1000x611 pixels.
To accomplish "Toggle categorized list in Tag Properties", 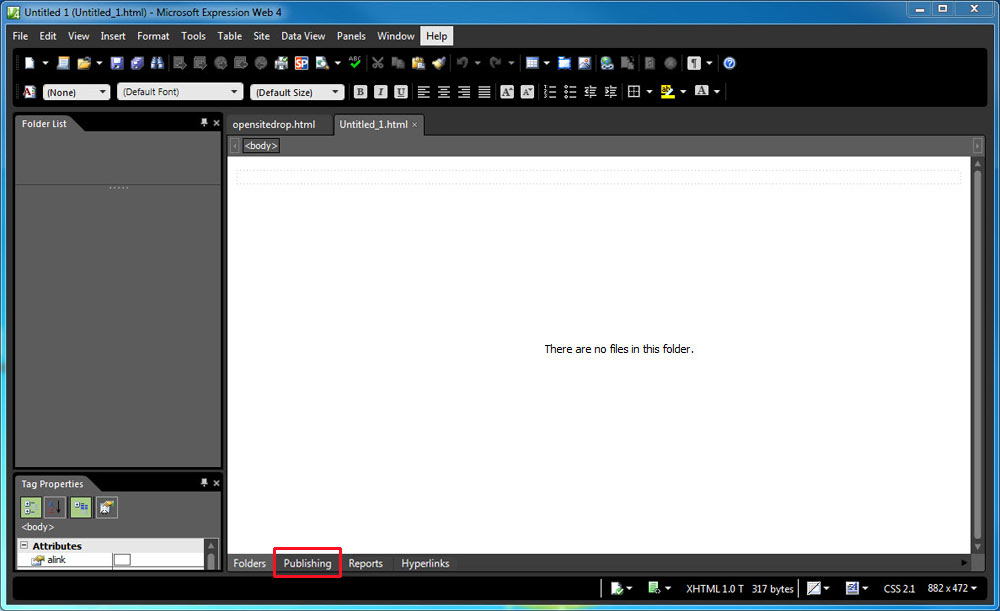I will coord(31,508).
